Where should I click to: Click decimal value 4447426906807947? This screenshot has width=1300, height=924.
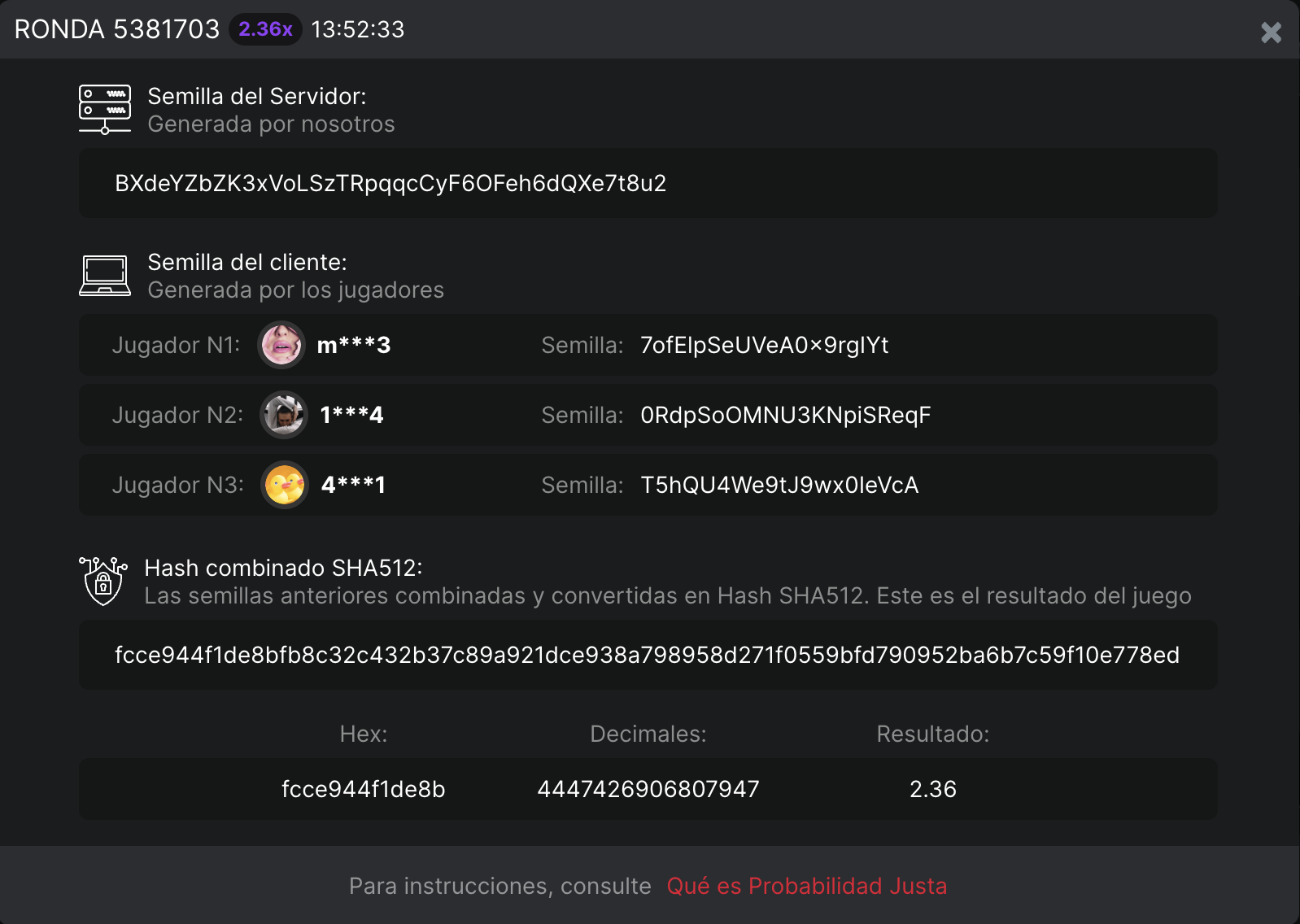[x=648, y=789]
